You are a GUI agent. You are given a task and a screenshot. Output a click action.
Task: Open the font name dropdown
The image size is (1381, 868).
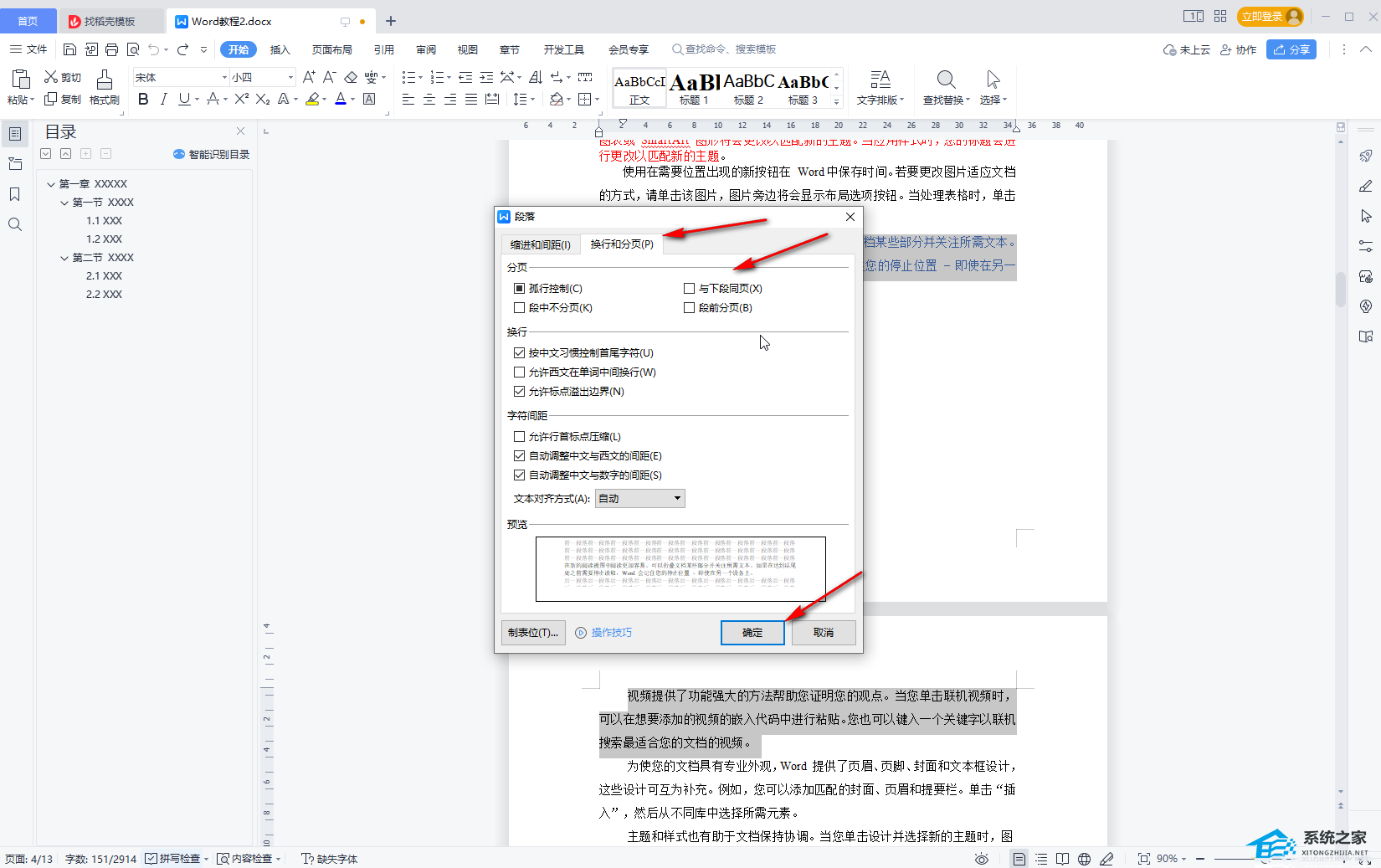(x=224, y=77)
